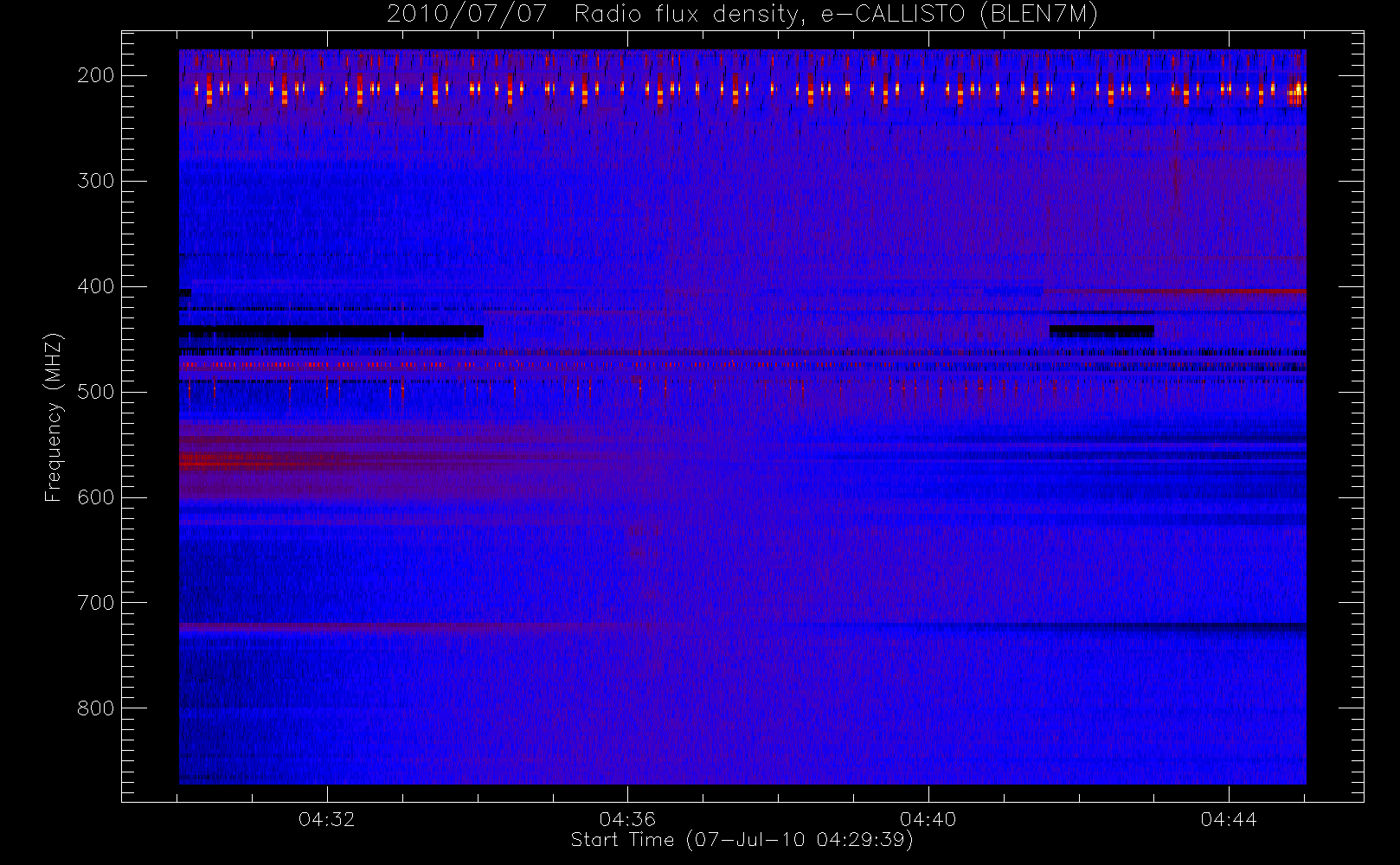Click the long black data gap near 440 MHz
The image size is (1400, 865).
click(x=331, y=331)
